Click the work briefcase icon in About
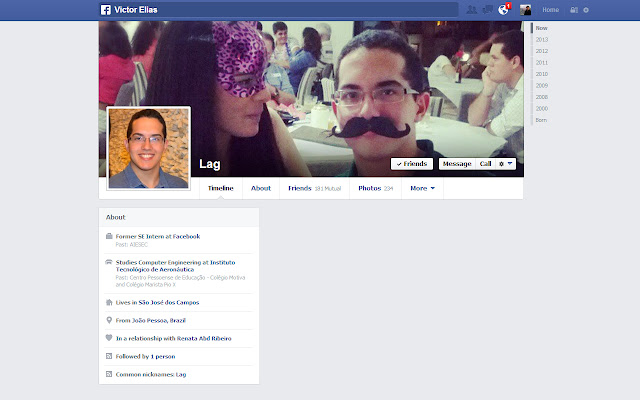Screen dimensions: 640x400 (x=109, y=236)
